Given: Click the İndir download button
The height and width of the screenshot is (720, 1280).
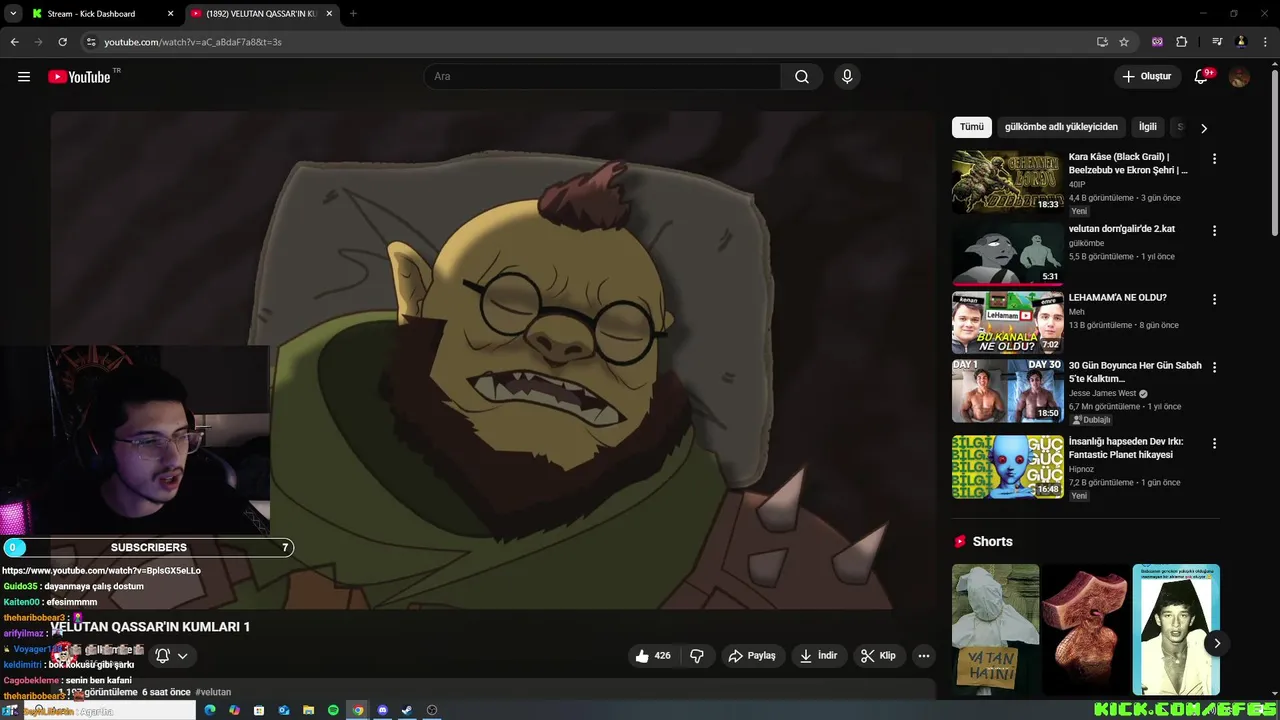Looking at the screenshot, I should (x=819, y=656).
